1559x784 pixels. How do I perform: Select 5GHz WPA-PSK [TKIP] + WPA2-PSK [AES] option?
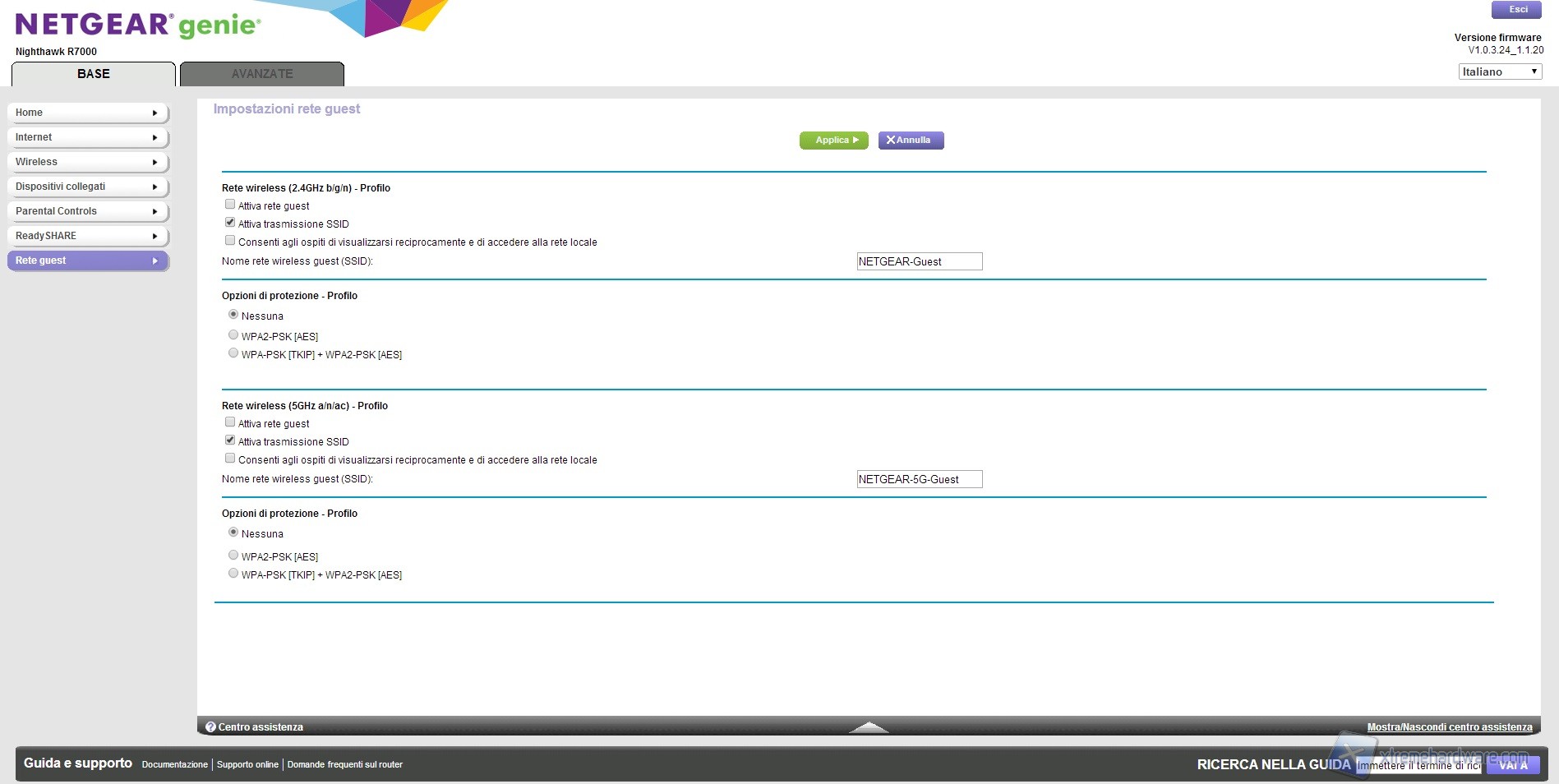(x=233, y=574)
